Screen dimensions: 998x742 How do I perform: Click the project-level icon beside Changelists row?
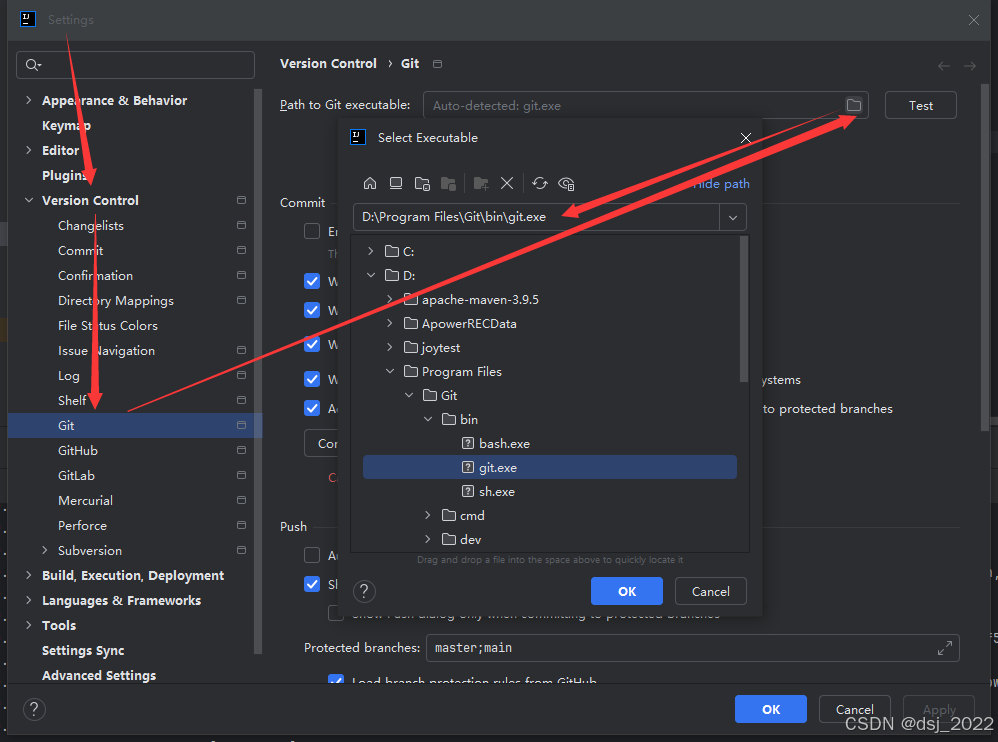[x=241, y=225]
